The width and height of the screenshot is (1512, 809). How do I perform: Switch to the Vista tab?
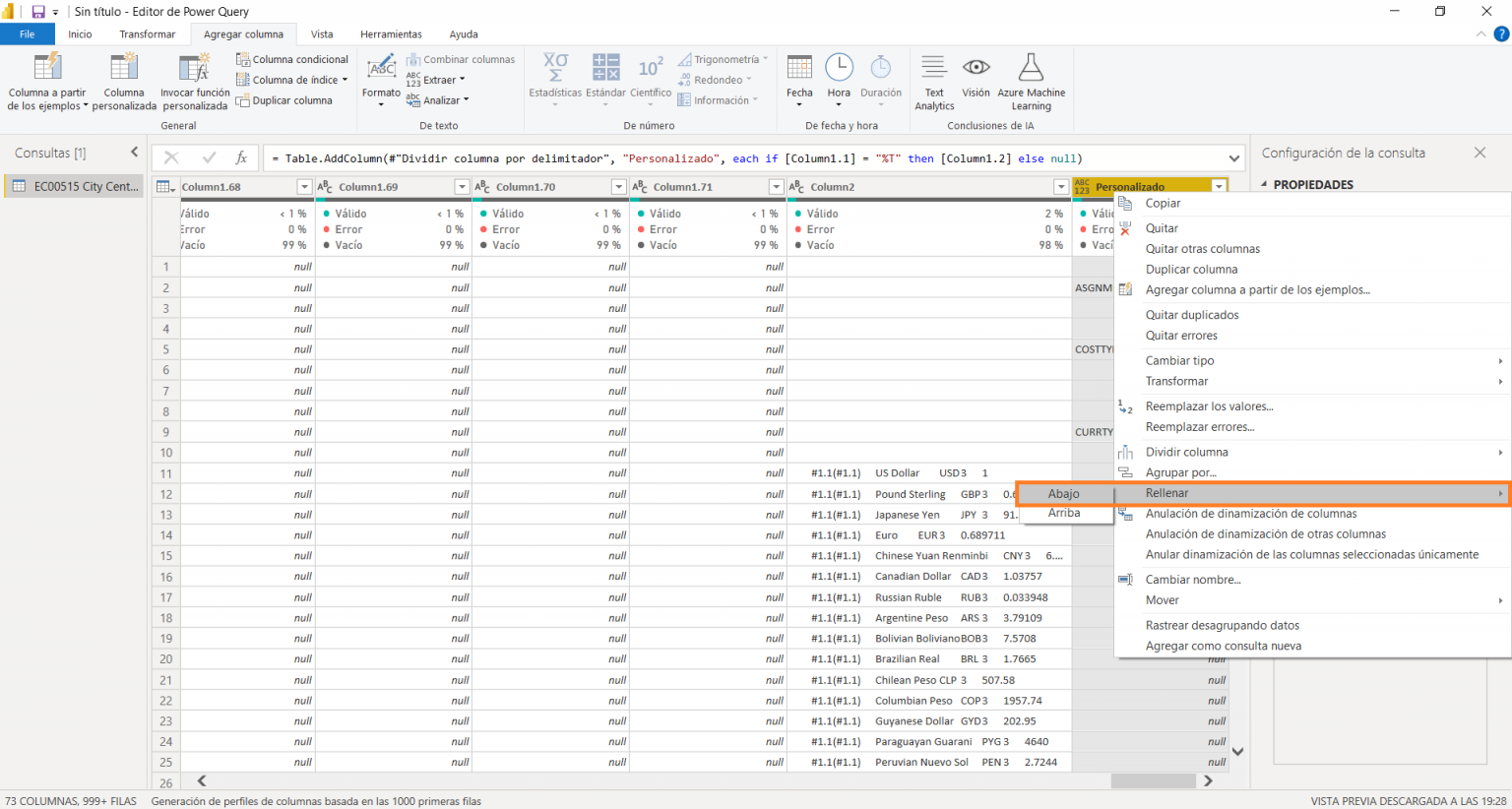coord(322,33)
